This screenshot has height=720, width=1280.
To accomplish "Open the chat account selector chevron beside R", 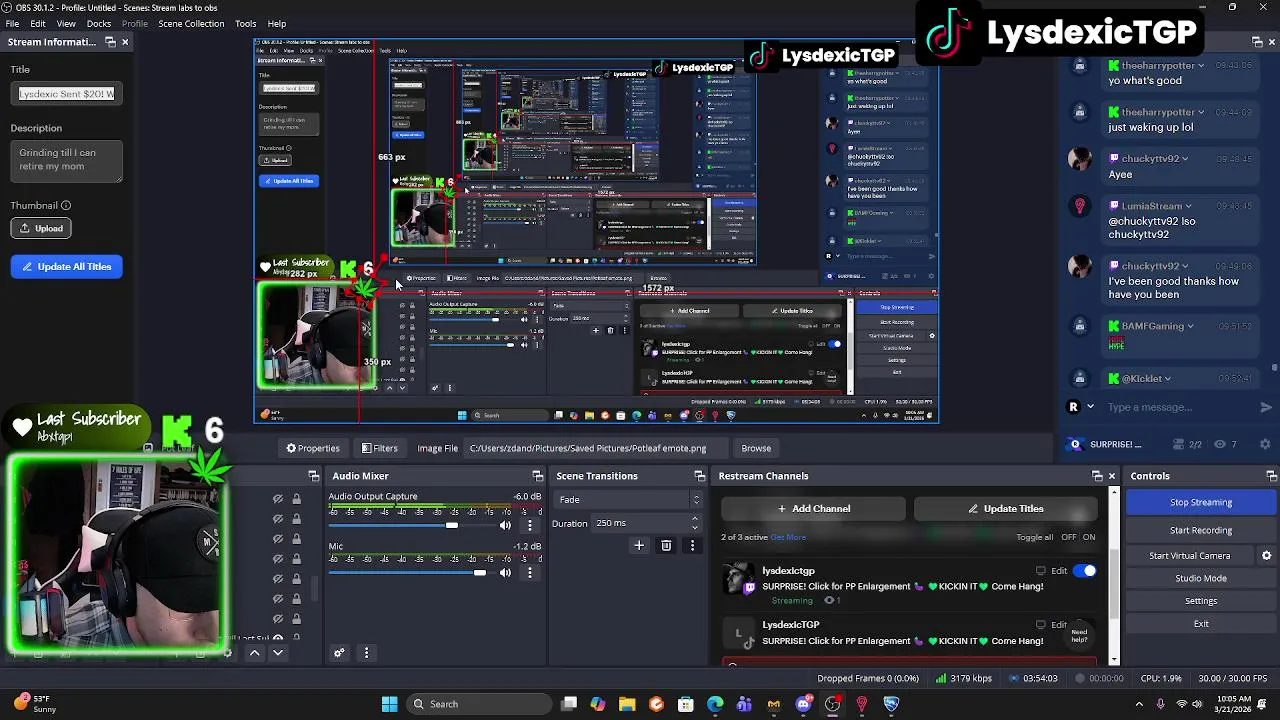I will click(x=1090, y=407).
